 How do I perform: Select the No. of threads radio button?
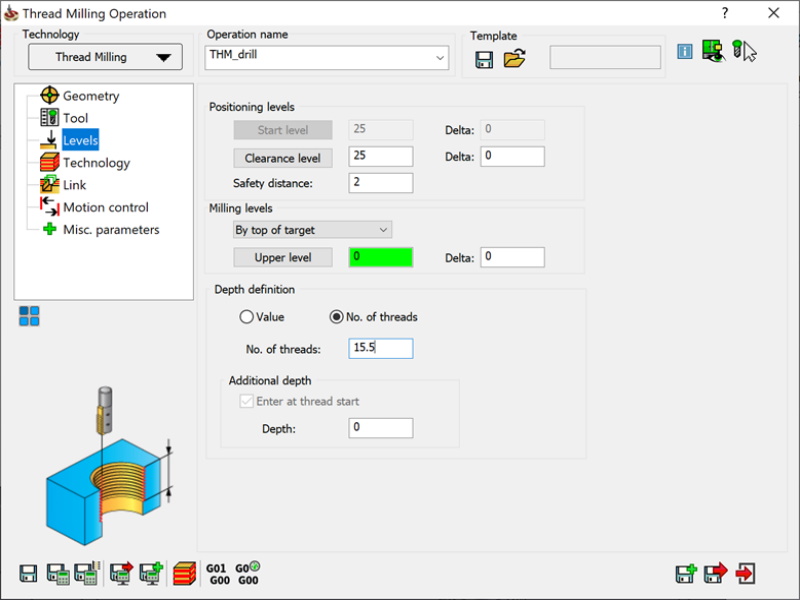[337, 317]
